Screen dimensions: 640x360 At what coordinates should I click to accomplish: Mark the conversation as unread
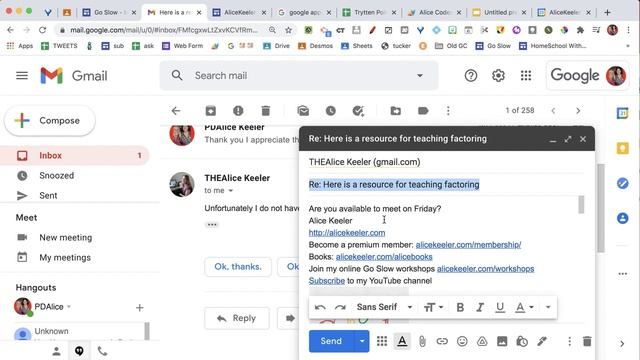coord(303,111)
